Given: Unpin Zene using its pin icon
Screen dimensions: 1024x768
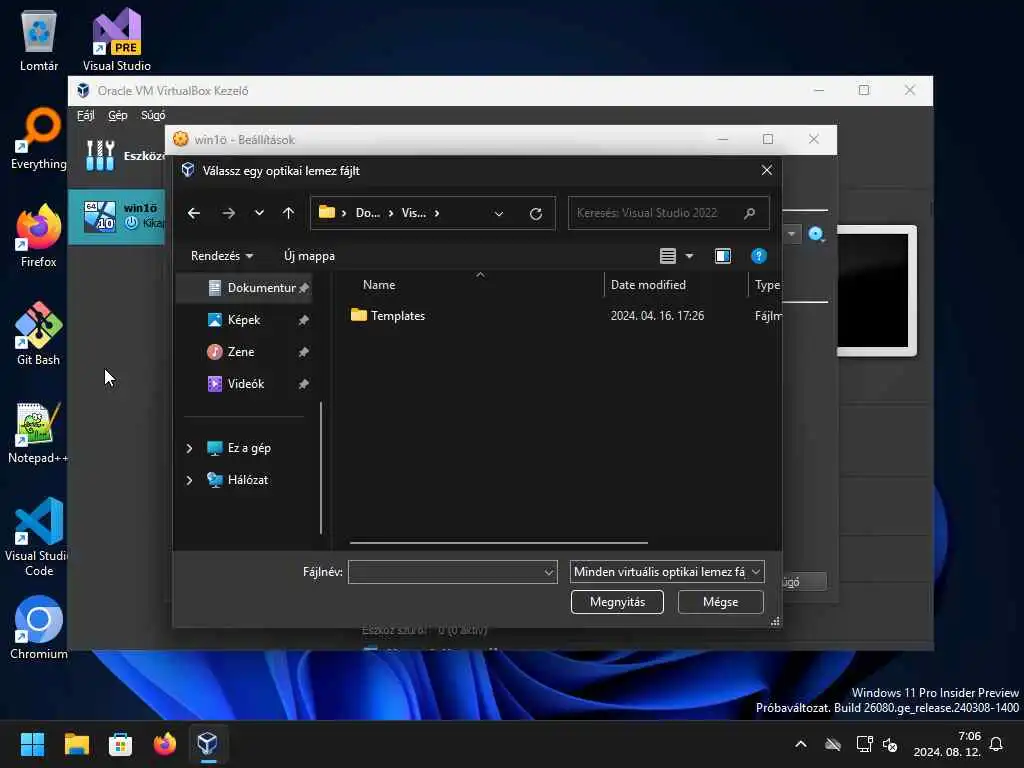Looking at the screenshot, I should point(303,352).
